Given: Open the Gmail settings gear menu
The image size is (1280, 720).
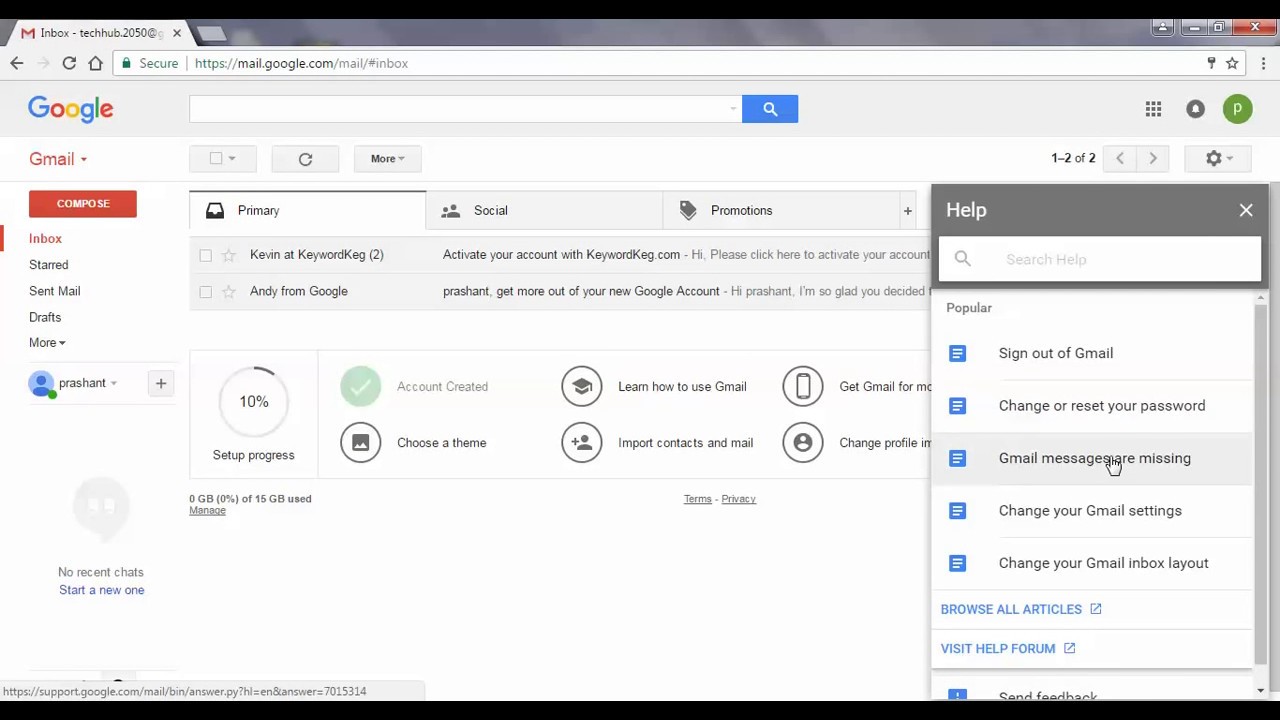Looking at the screenshot, I should (1218, 158).
